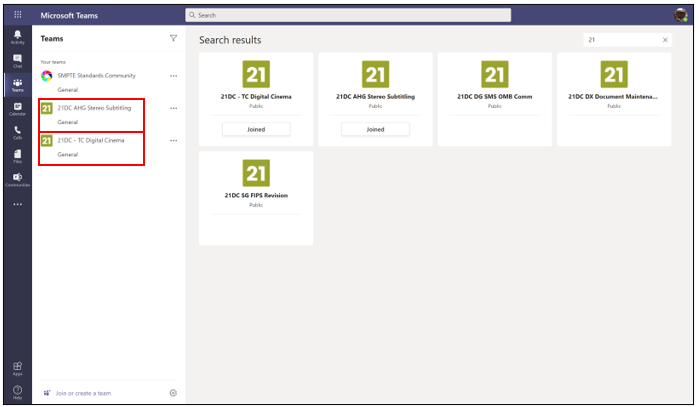Open more options for SMPTE Standards Community

[173, 76]
